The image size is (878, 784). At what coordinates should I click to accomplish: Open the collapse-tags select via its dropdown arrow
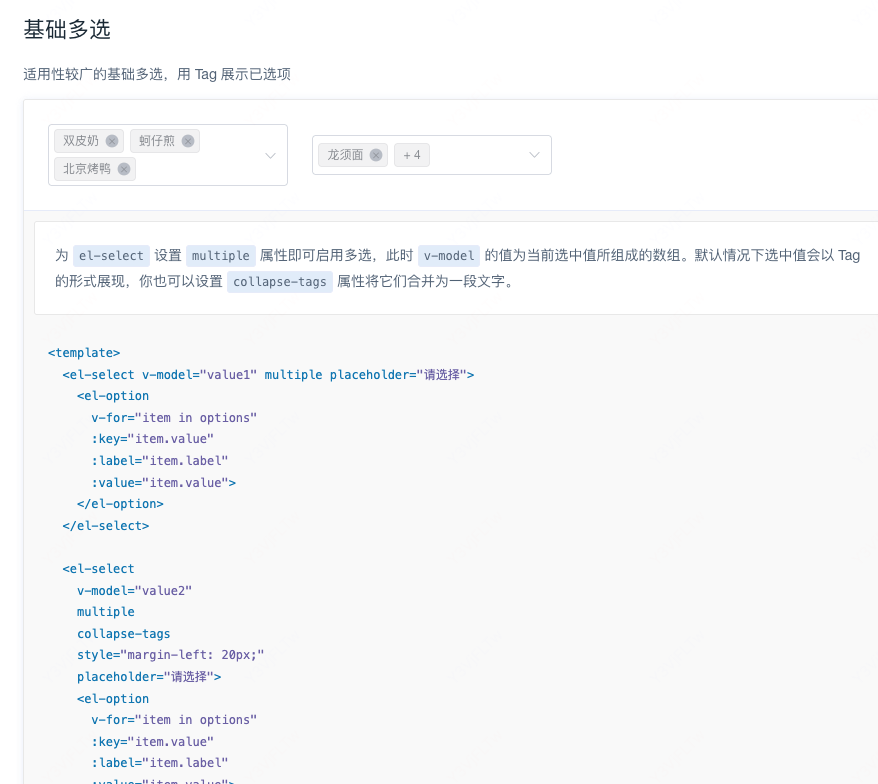click(x=533, y=155)
